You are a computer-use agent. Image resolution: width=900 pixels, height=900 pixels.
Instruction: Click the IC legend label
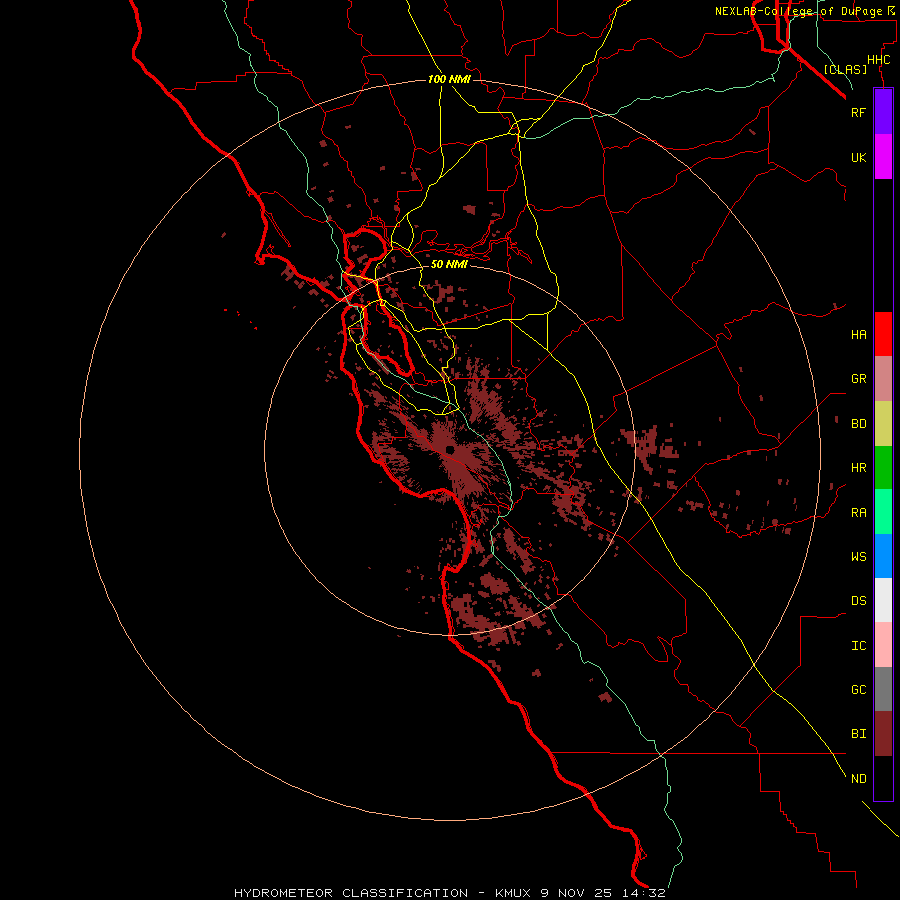point(858,646)
